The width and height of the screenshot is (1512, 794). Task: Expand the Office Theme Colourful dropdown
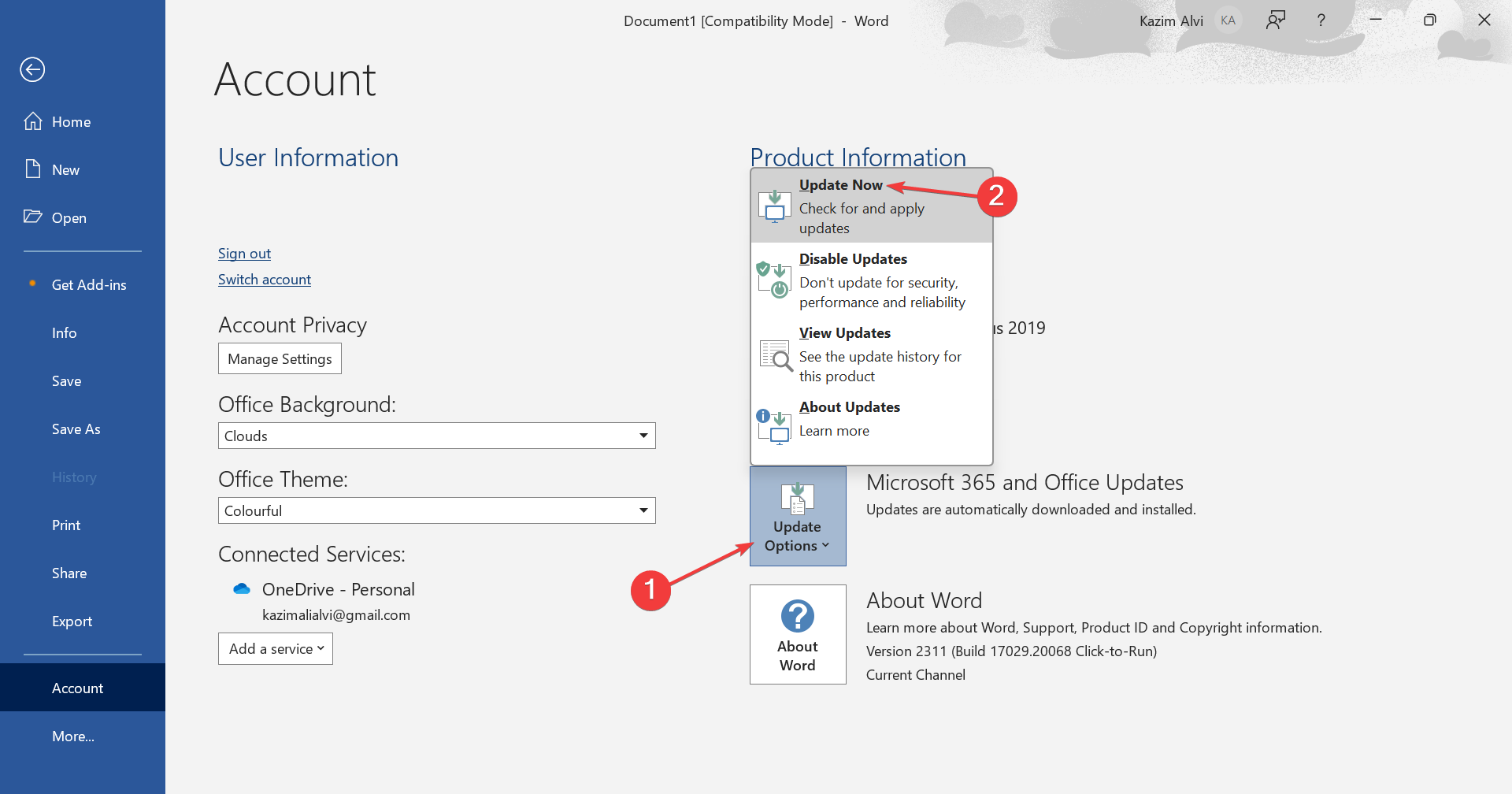[437, 510]
